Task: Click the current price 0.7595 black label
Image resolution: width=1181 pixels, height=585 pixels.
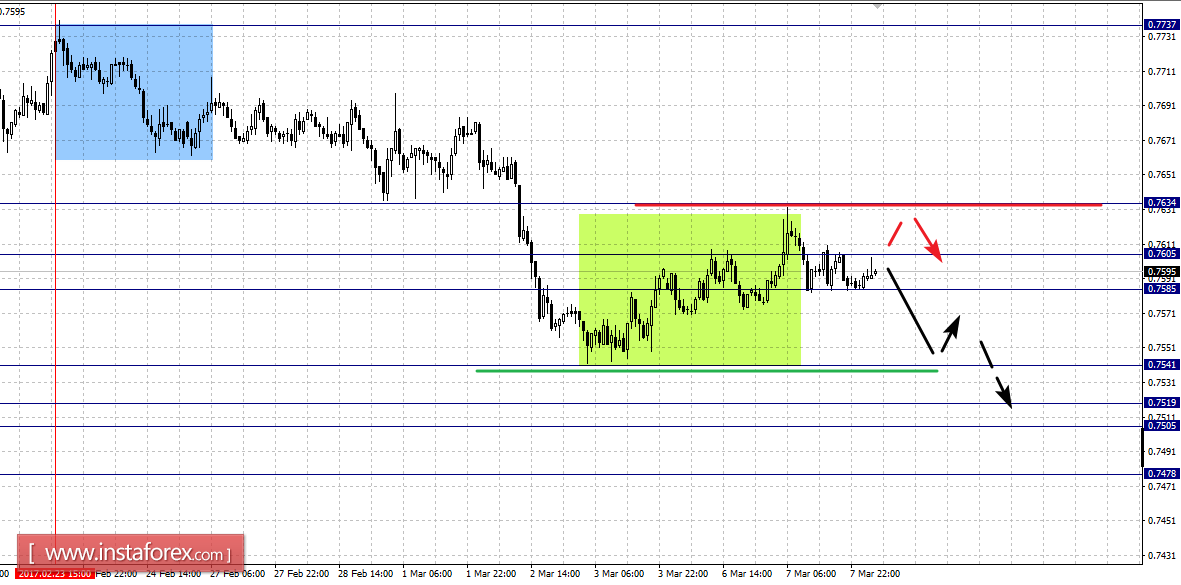Action: (x=1162, y=272)
